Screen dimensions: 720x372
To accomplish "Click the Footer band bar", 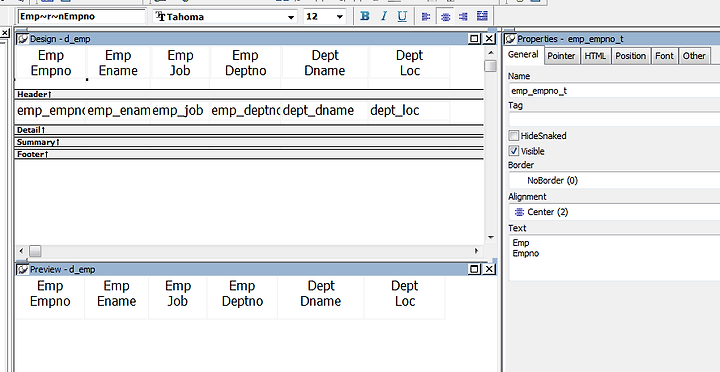I will tap(249, 154).
